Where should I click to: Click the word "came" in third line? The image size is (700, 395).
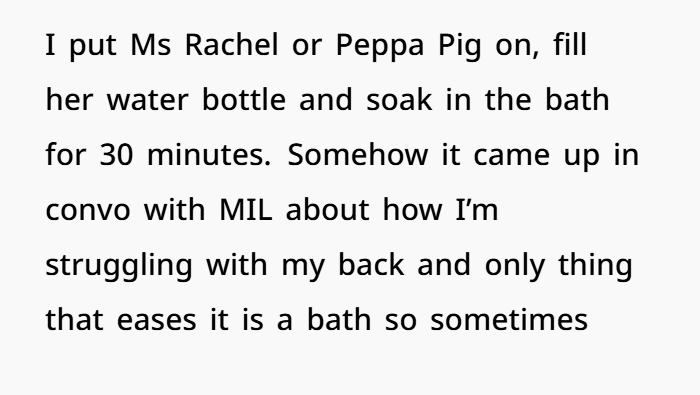[x=511, y=155]
